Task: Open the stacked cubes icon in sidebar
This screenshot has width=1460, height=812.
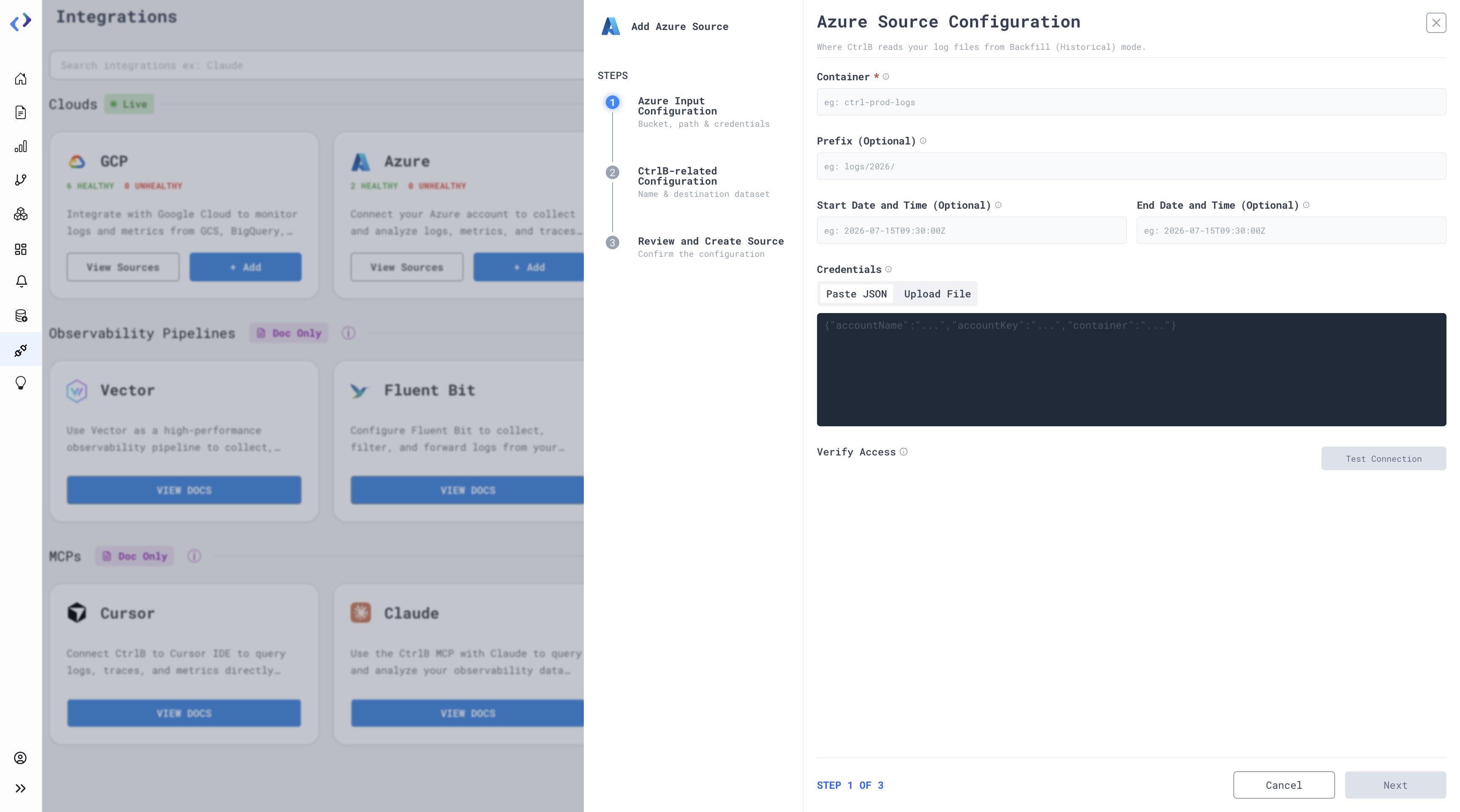Action: (x=20, y=214)
